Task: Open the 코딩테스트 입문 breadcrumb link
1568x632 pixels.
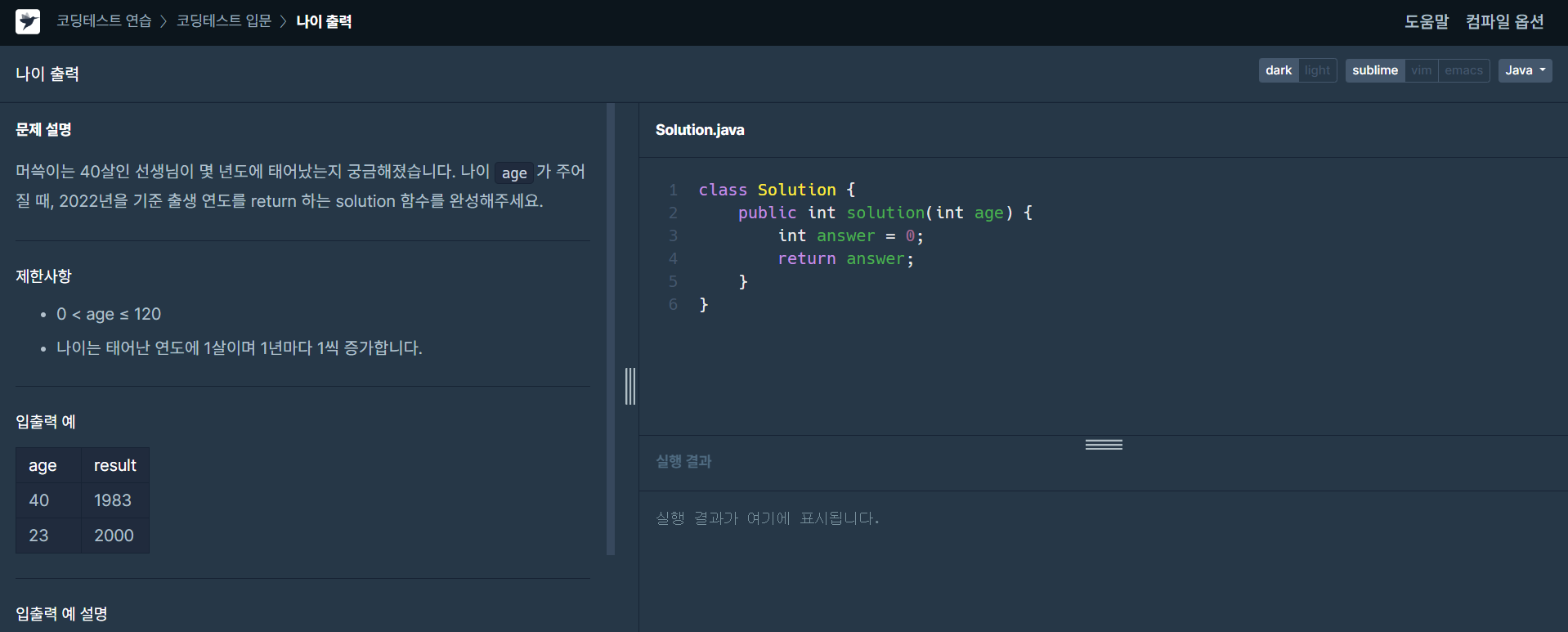Action: click(x=224, y=21)
